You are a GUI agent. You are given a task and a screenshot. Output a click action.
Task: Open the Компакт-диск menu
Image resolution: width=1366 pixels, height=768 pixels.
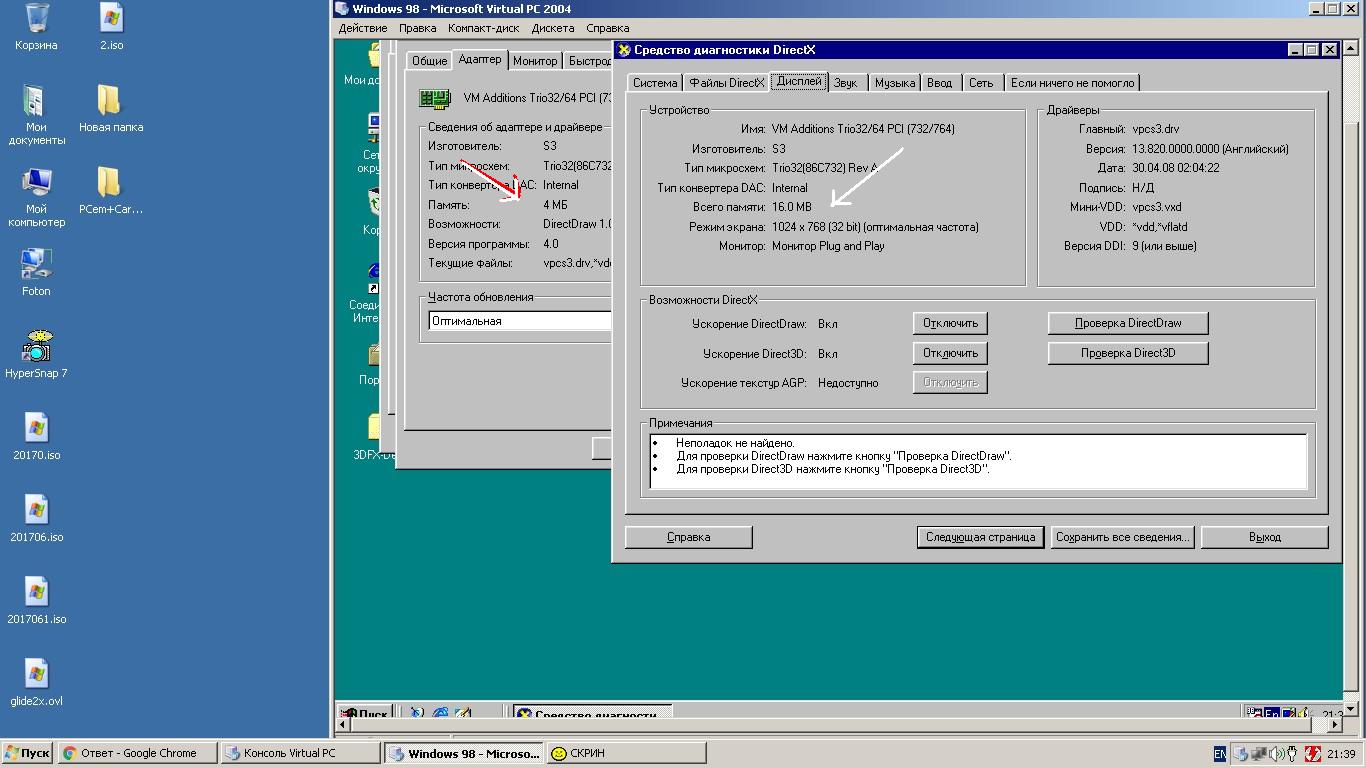point(484,28)
